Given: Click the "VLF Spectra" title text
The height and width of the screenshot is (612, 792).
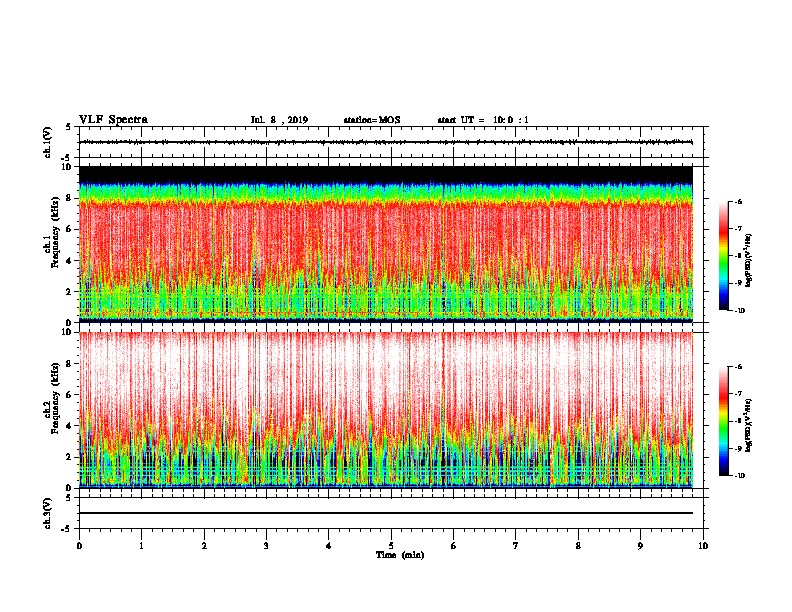Looking at the screenshot, I should [113, 120].
